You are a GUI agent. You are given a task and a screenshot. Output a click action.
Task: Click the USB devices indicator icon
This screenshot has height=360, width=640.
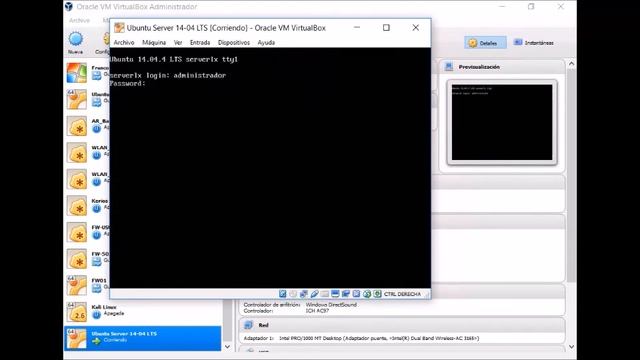pos(314,293)
